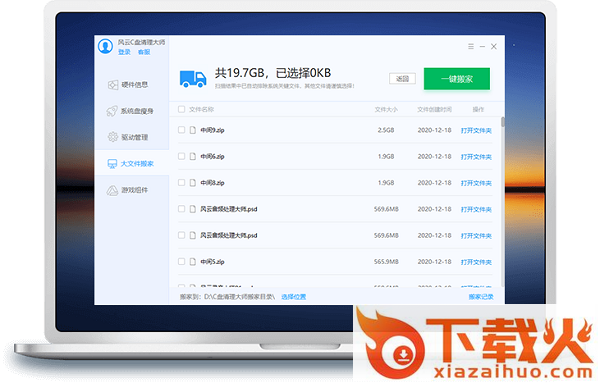Click the 风云C盘清理大师 app title

click(x=142, y=42)
